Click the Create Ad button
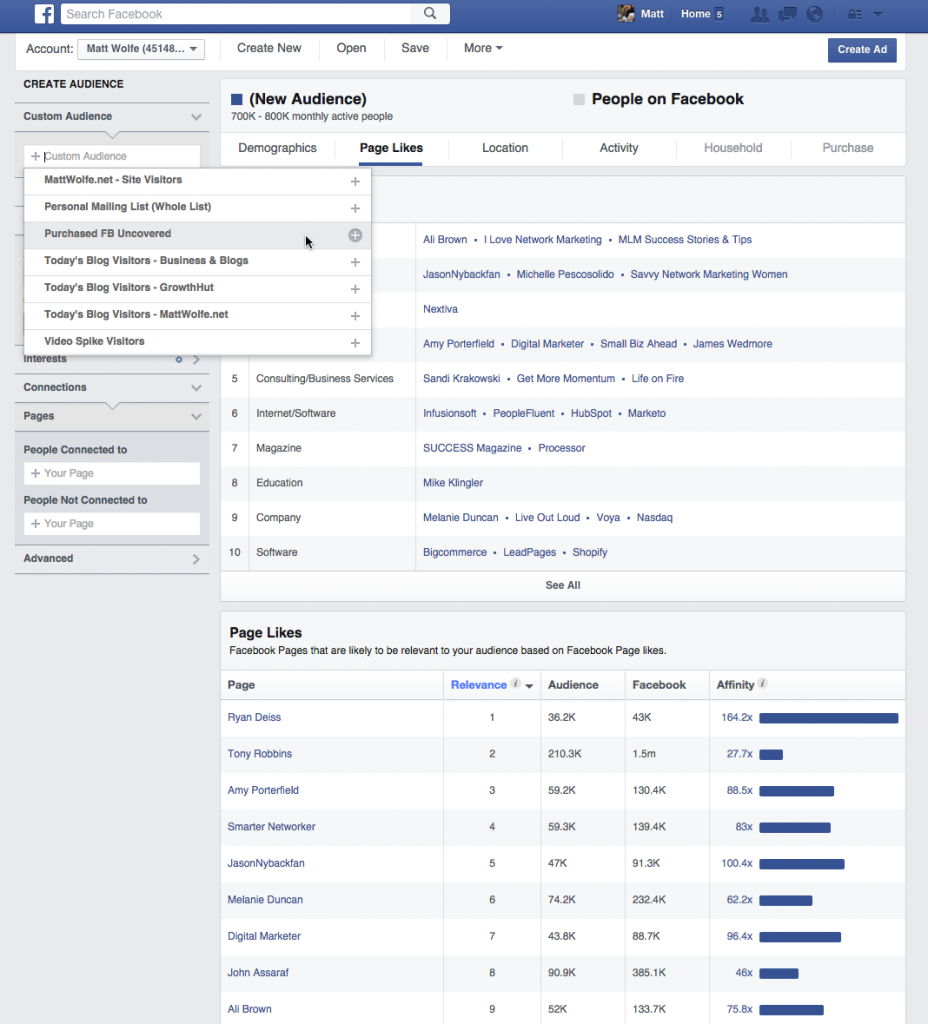 (x=862, y=50)
